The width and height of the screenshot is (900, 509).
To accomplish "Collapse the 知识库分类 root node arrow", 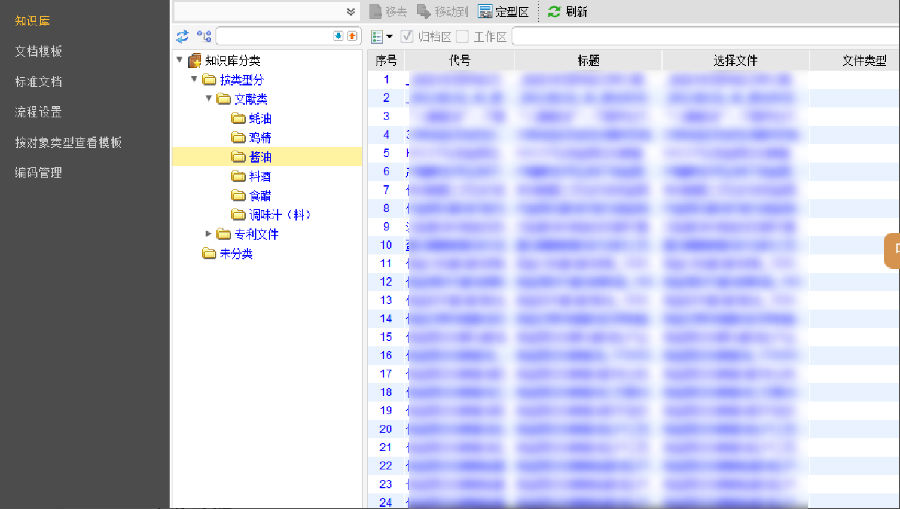I will pyautogui.click(x=180, y=60).
